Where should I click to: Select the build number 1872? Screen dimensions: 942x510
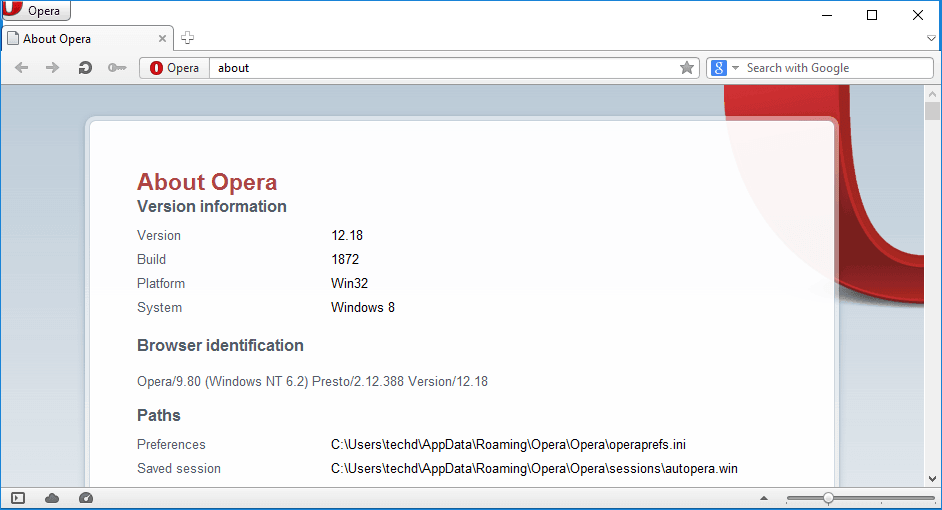(x=345, y=260)
